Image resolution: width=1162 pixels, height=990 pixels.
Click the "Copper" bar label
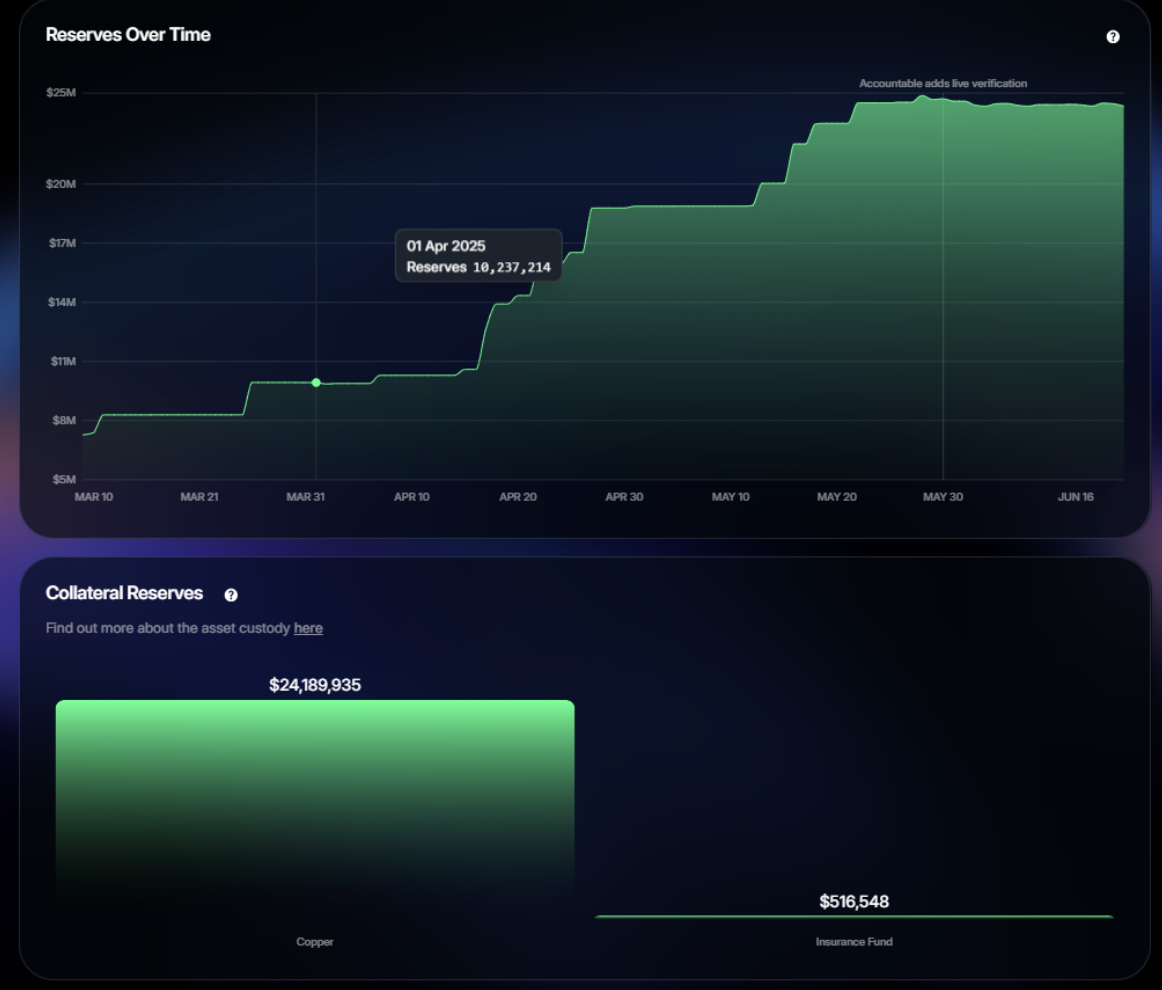(x=315, y=942)
